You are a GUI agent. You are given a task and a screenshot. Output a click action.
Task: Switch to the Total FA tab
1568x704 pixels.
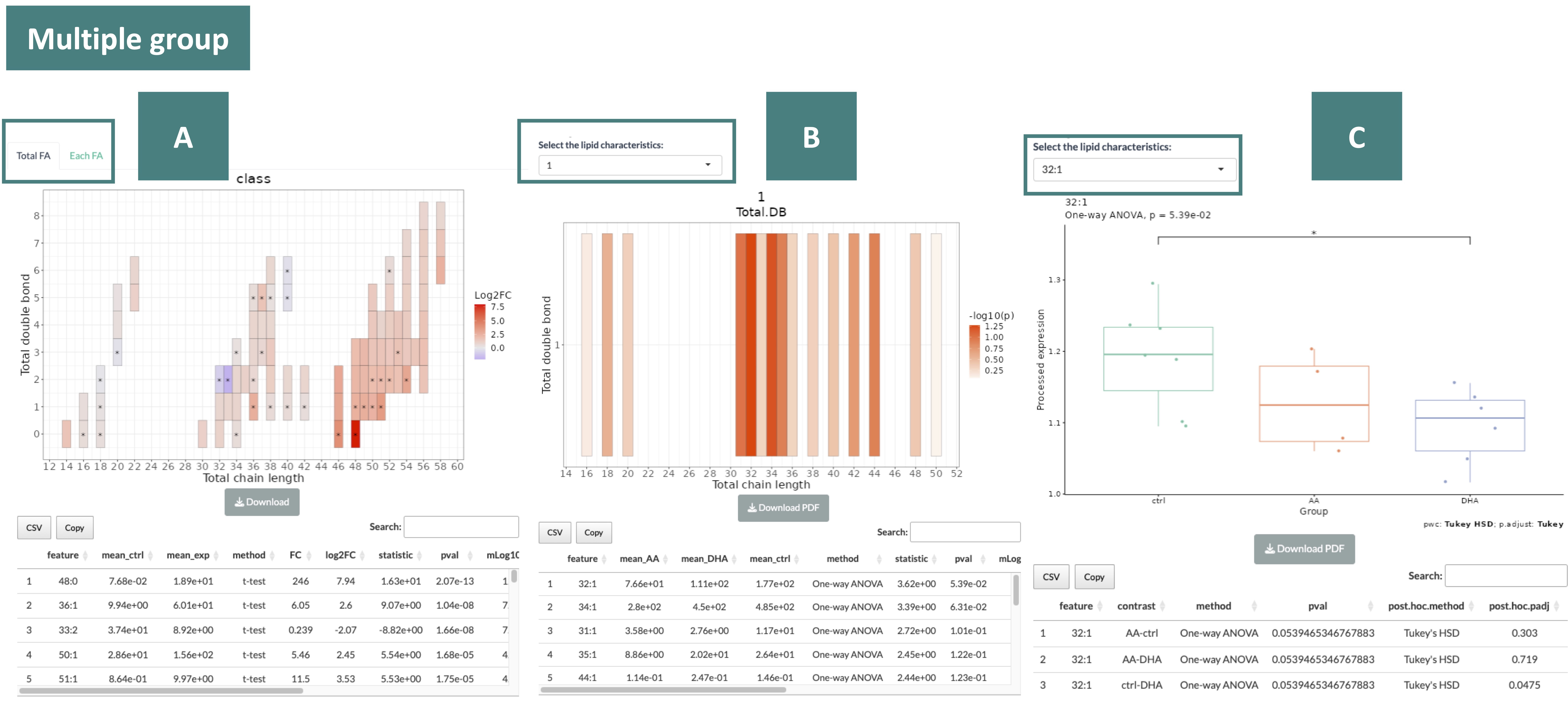[x=34, y=156]
